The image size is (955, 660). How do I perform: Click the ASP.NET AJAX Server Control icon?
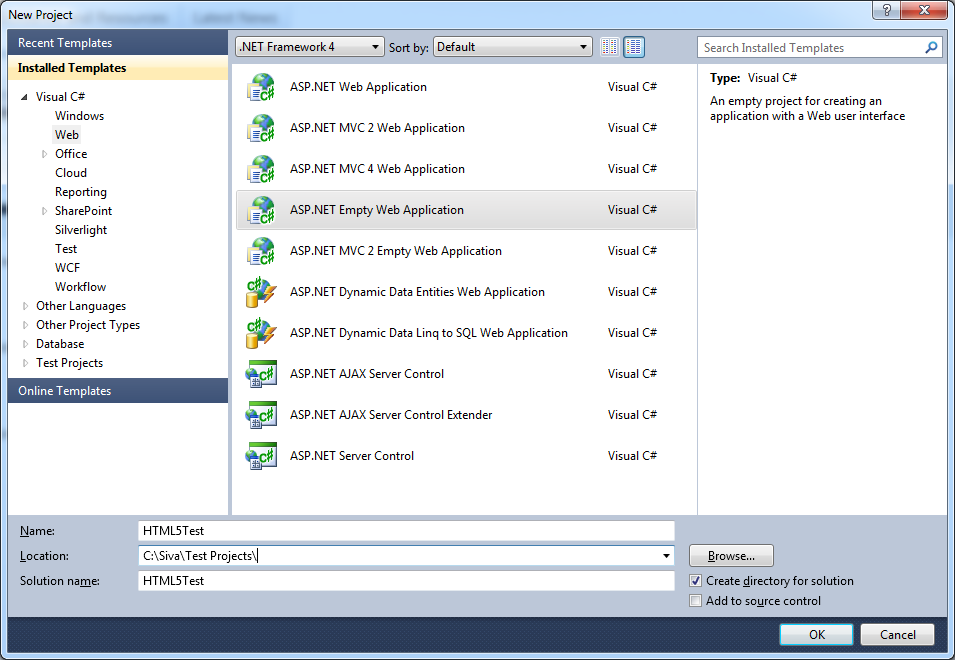pos(261,374)
